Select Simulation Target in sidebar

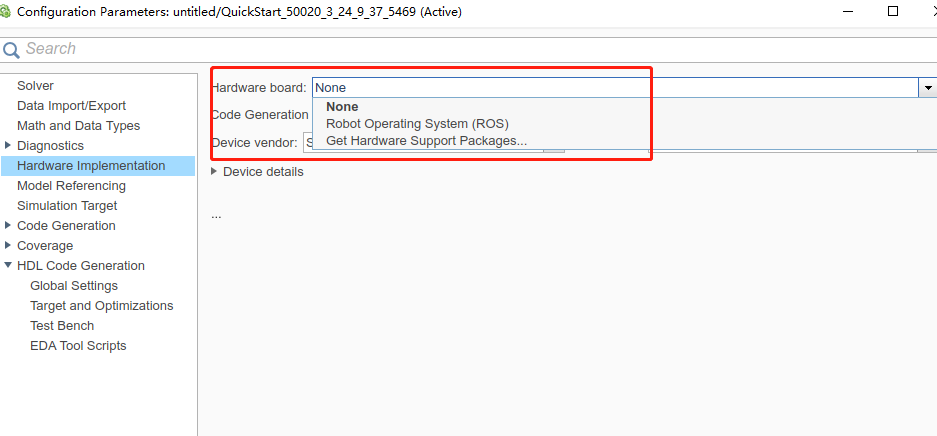click(67, 206)
